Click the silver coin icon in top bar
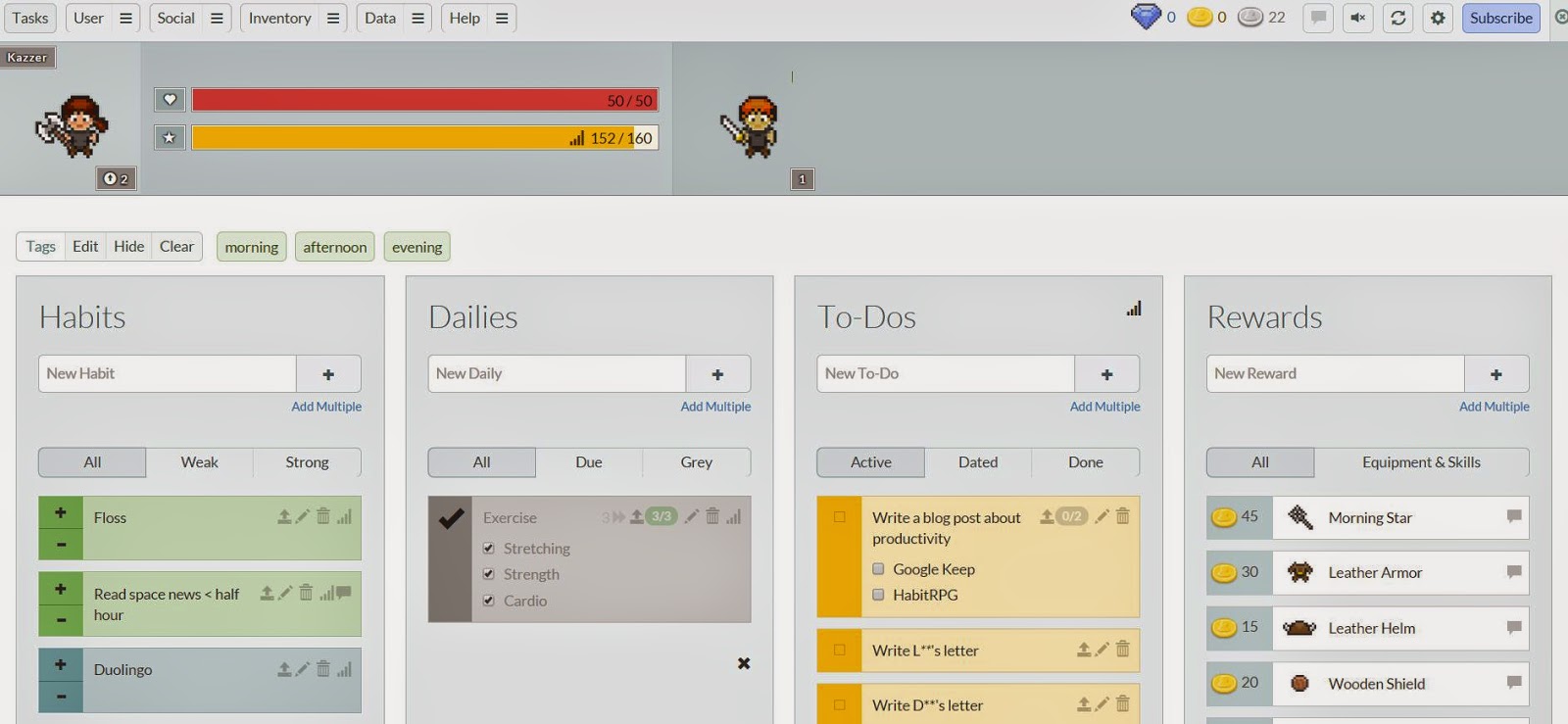This screenshot has width=1568, height=724. pos(1250,17)
